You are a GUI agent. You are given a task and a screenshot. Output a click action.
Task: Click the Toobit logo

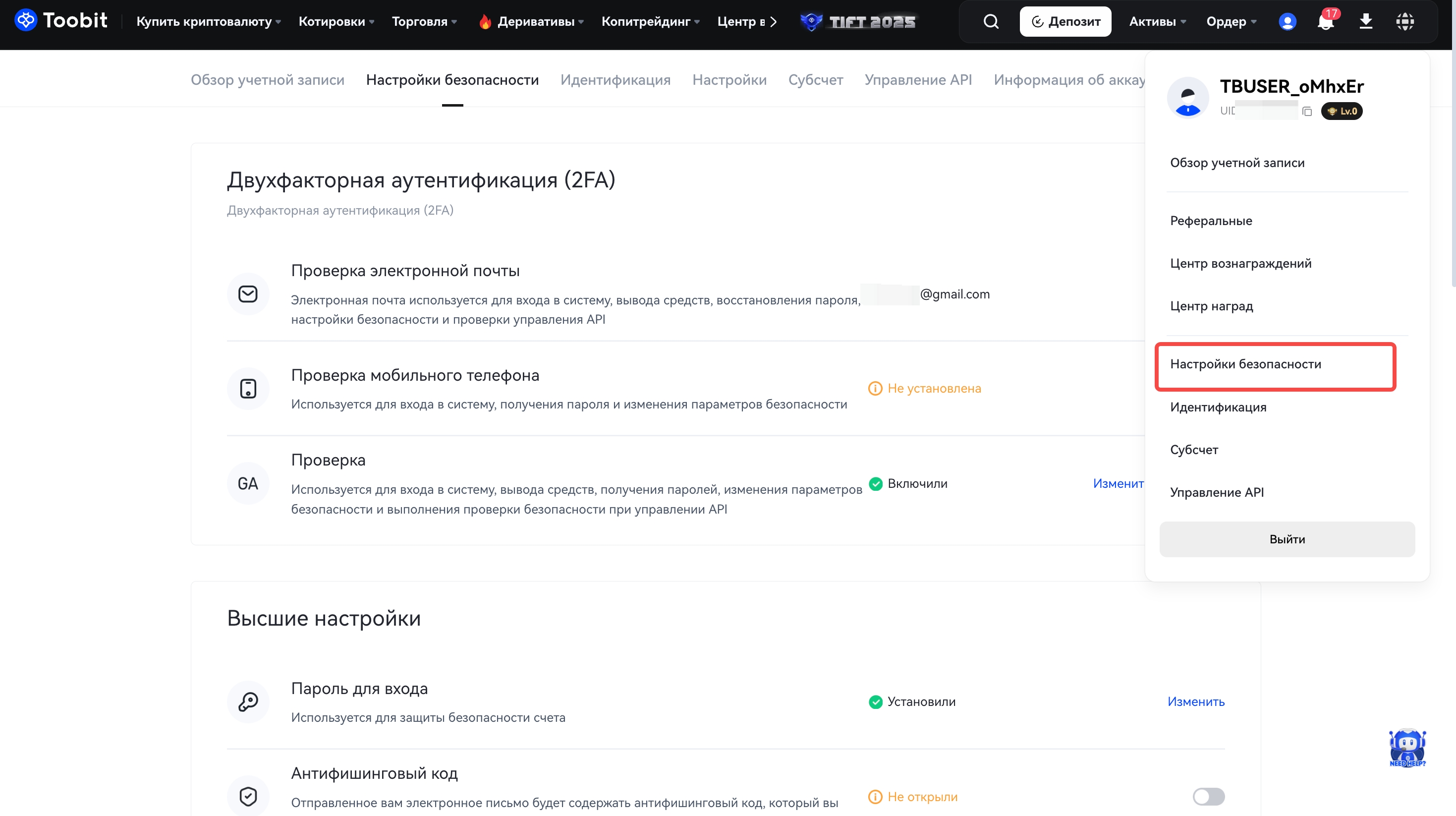click(x=60, y=20)
